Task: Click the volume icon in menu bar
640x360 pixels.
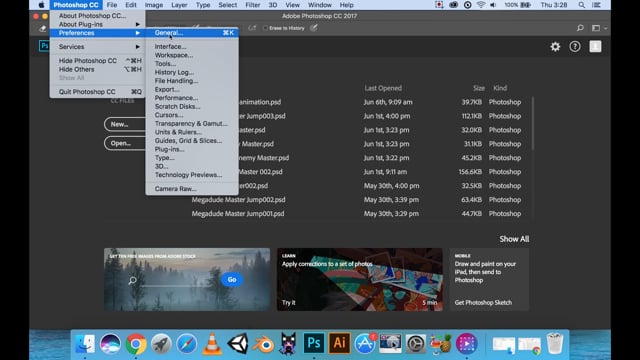Action: pos(493,5)
